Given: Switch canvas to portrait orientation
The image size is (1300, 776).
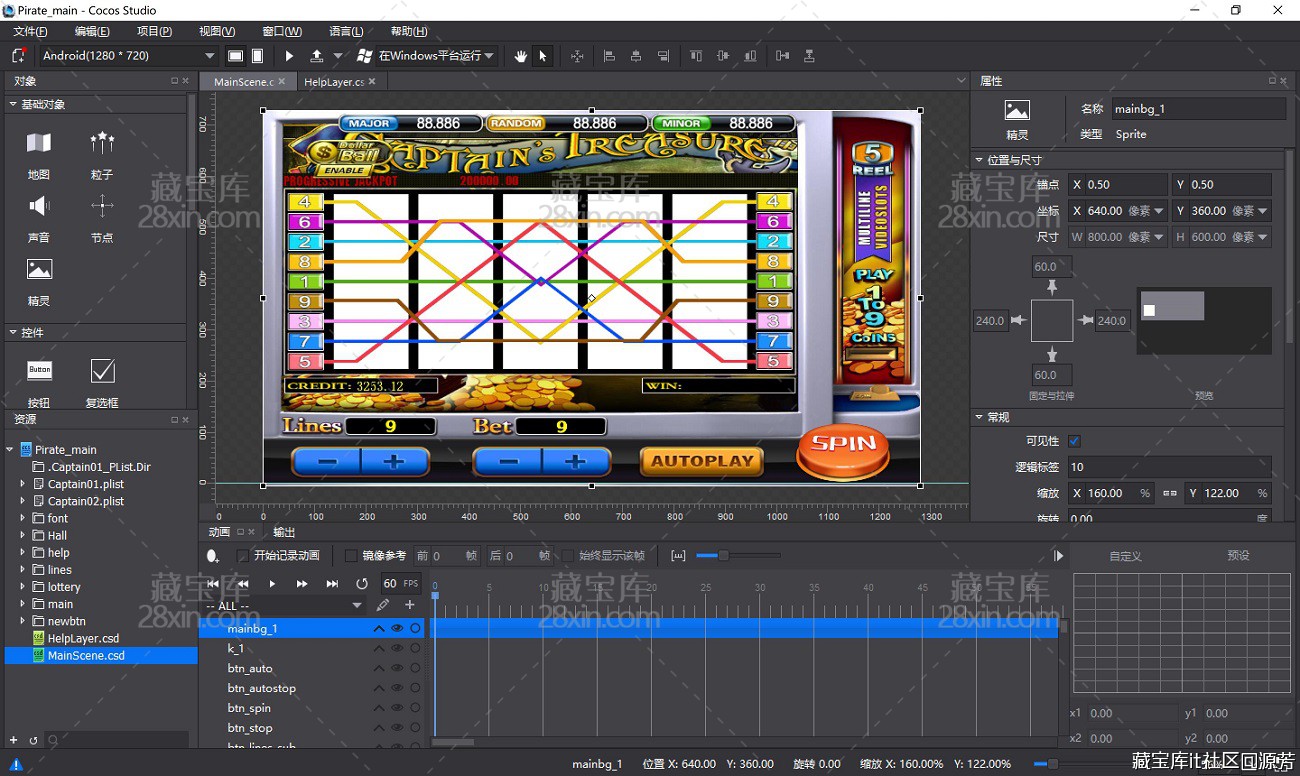Looking at the screenshot, I should 257,56.
